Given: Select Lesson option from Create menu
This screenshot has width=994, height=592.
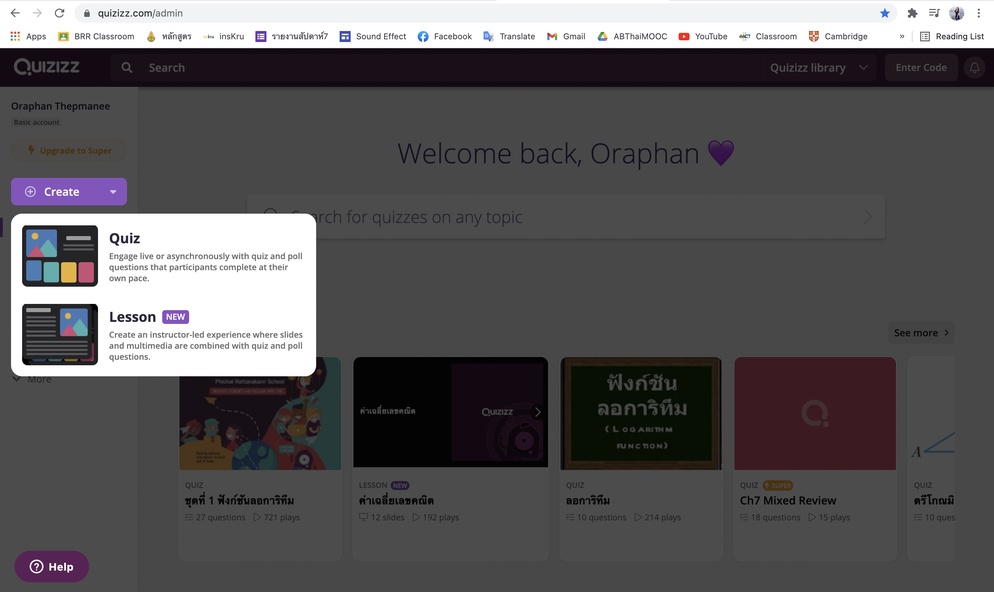Looking at the screenshot, I should point(163,334).
